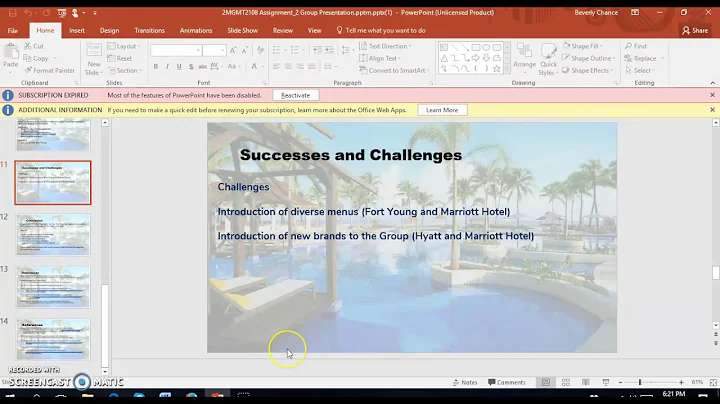Click the Select button in Editing
Image resolution: width=720 pixels, height=404 pixels.
(x=638, y=70)
